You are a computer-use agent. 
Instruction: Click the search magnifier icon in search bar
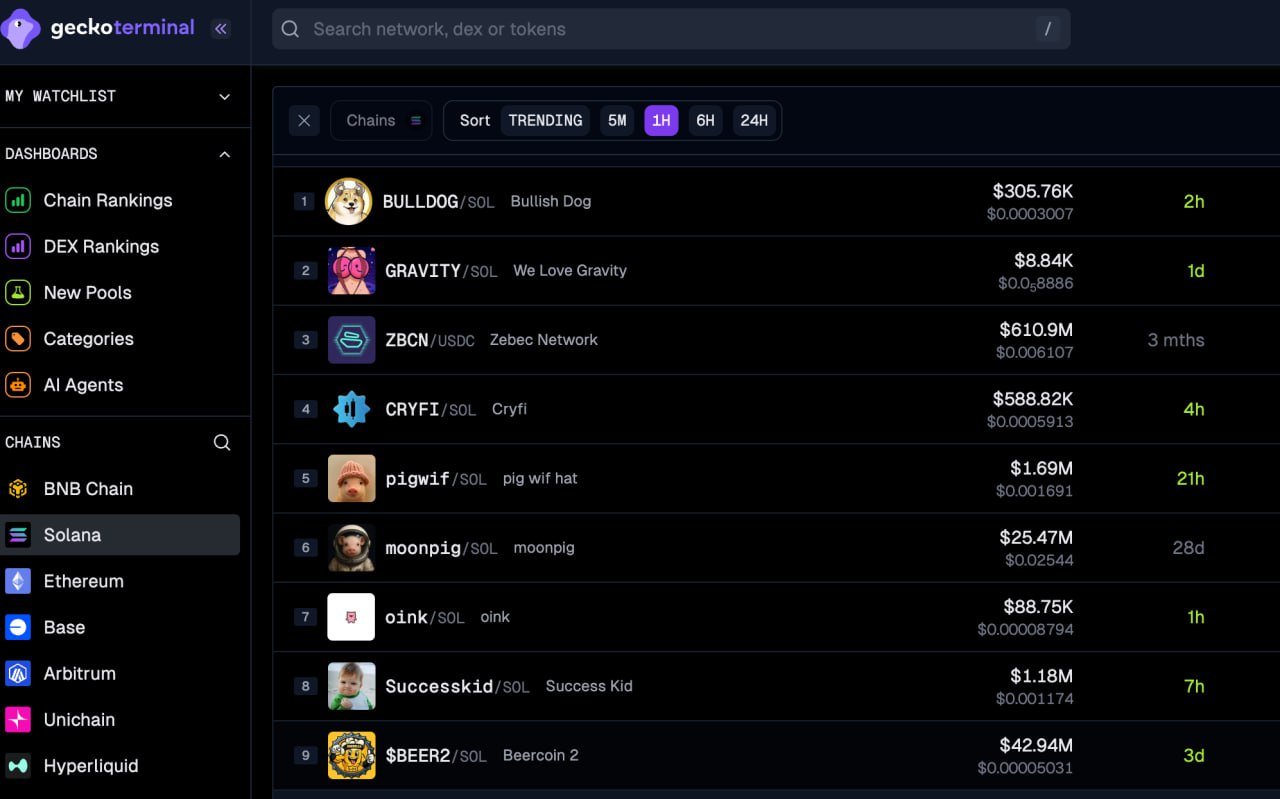pos(290,29)
